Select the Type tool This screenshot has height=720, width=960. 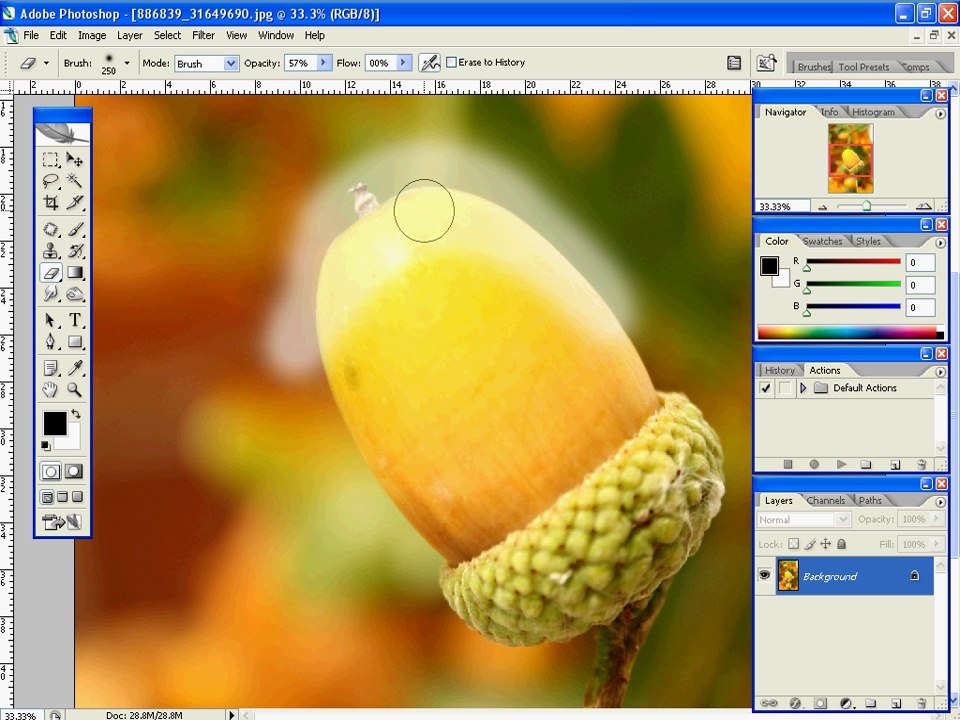pos(75,320)
